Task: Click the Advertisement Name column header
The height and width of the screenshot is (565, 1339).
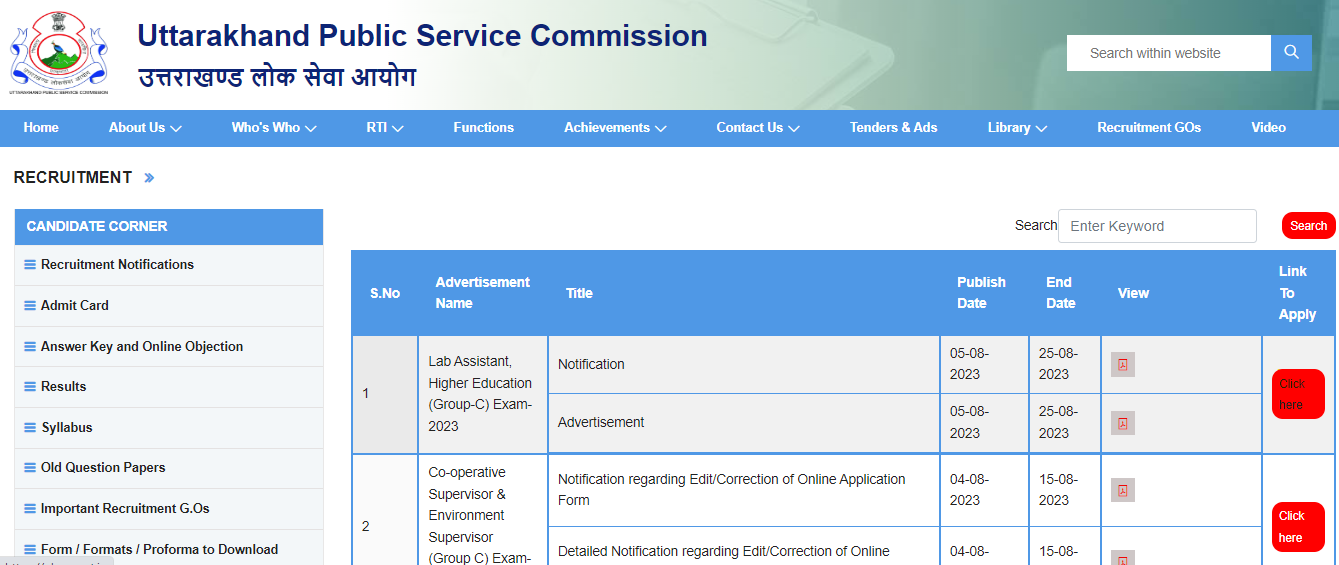Action: coord(483,293)
